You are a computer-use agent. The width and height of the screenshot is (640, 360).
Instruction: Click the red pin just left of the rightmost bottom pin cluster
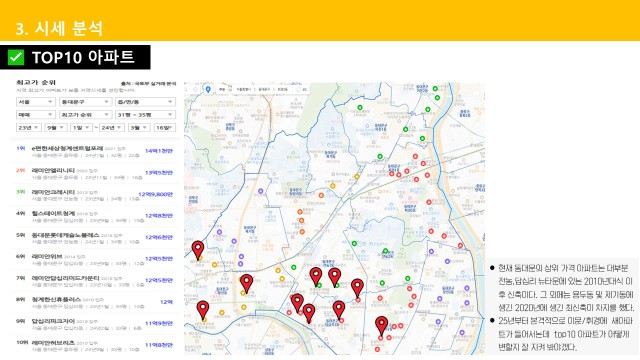[339, 310]
